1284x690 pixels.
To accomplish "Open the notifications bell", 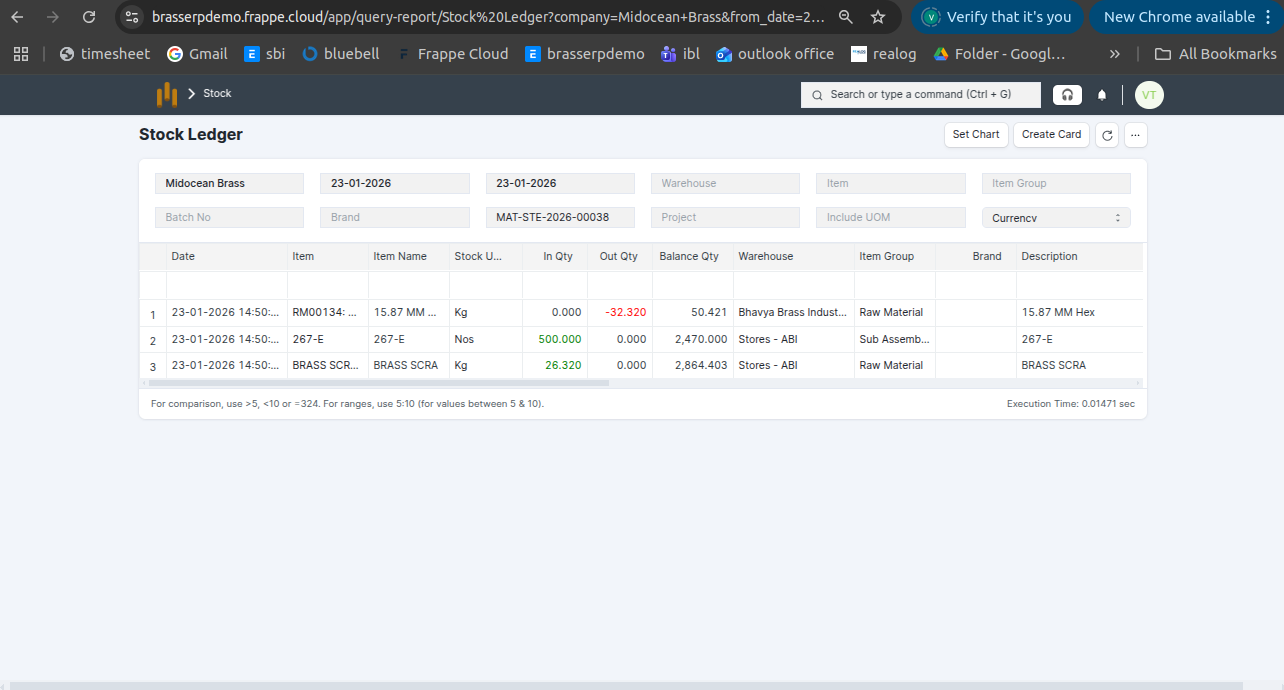I will [1102, 95].
